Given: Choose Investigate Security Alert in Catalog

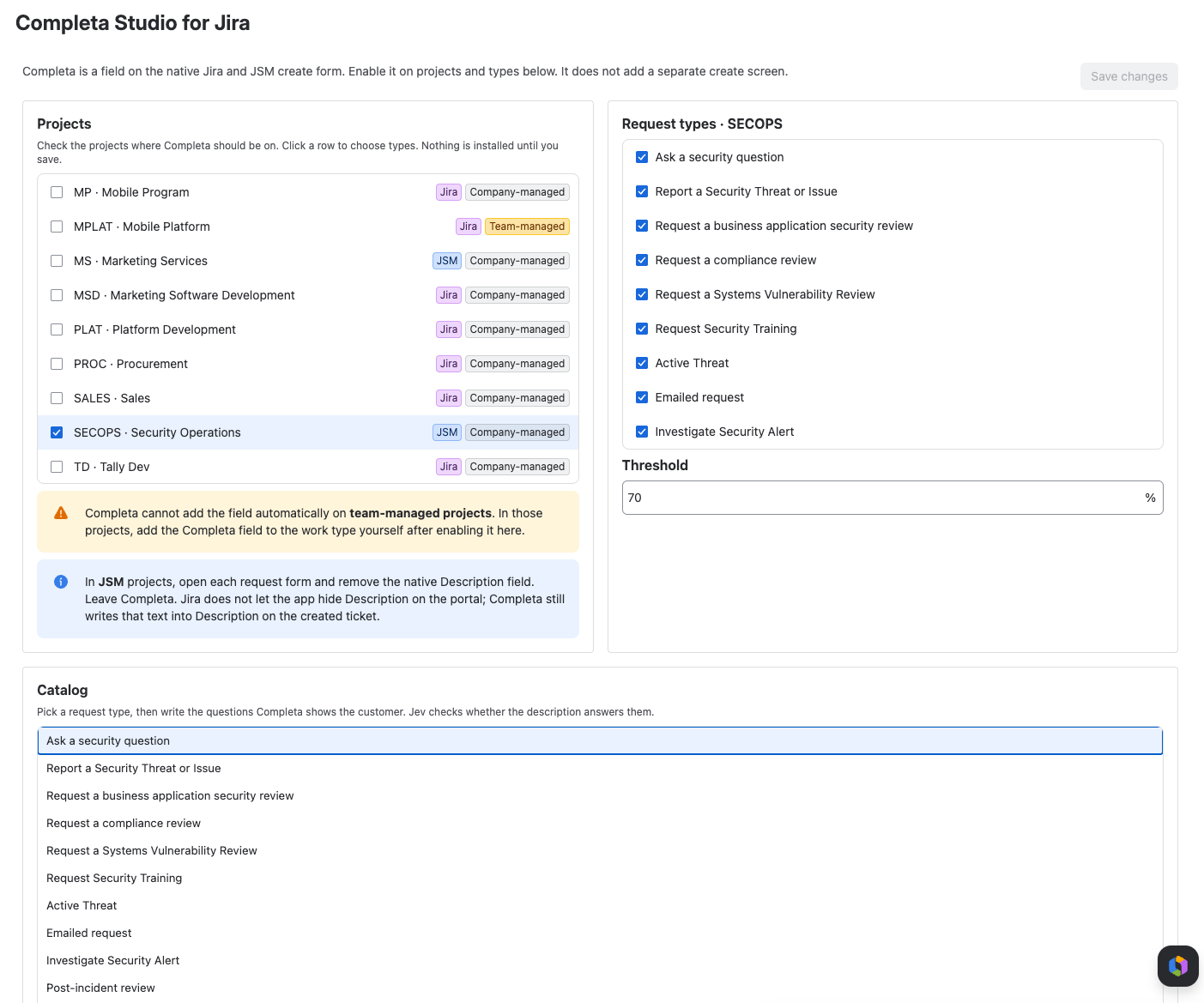Looking at the screenshot, I should pyautogui.click(x=600, y=960).
